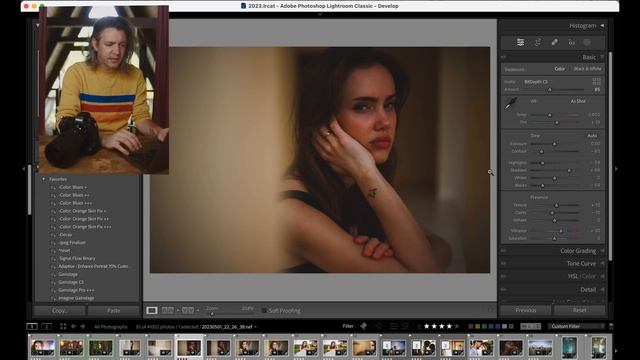Apply preset Gamotage C1
The width and height of the screenshot is (640, 360).
pyautogui.click(x=71, y=282)
